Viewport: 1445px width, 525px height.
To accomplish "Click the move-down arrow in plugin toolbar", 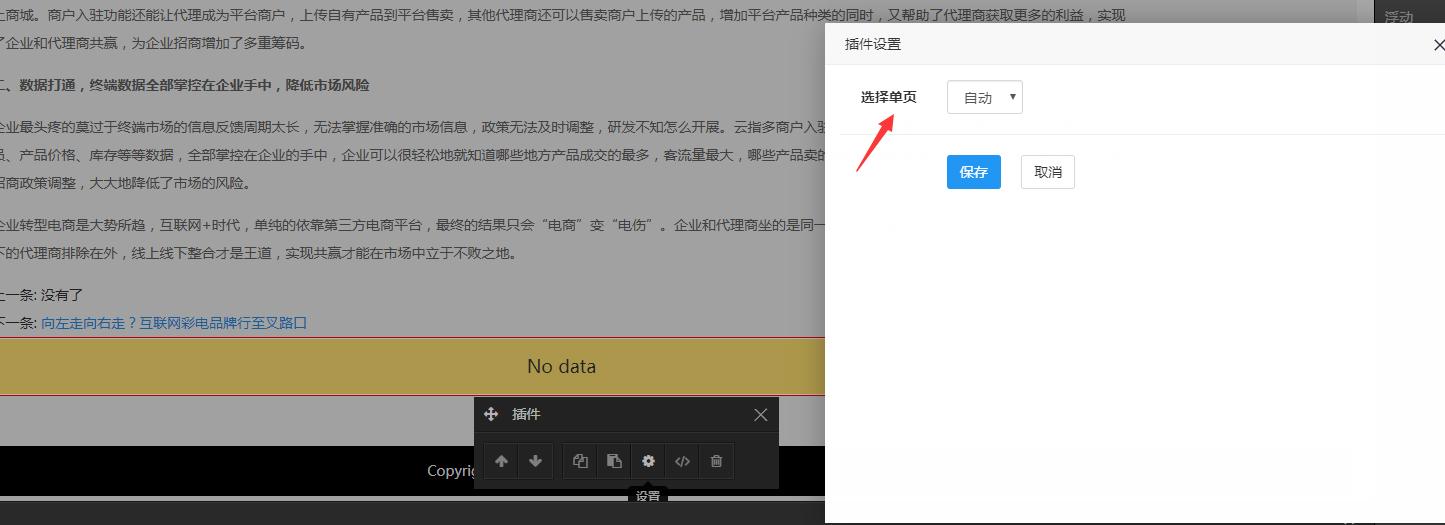I will pos(535,461).
